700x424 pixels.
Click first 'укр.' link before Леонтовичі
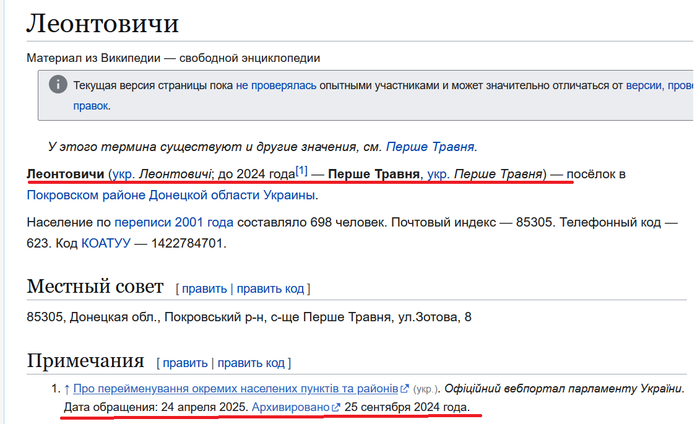point(123,174)
